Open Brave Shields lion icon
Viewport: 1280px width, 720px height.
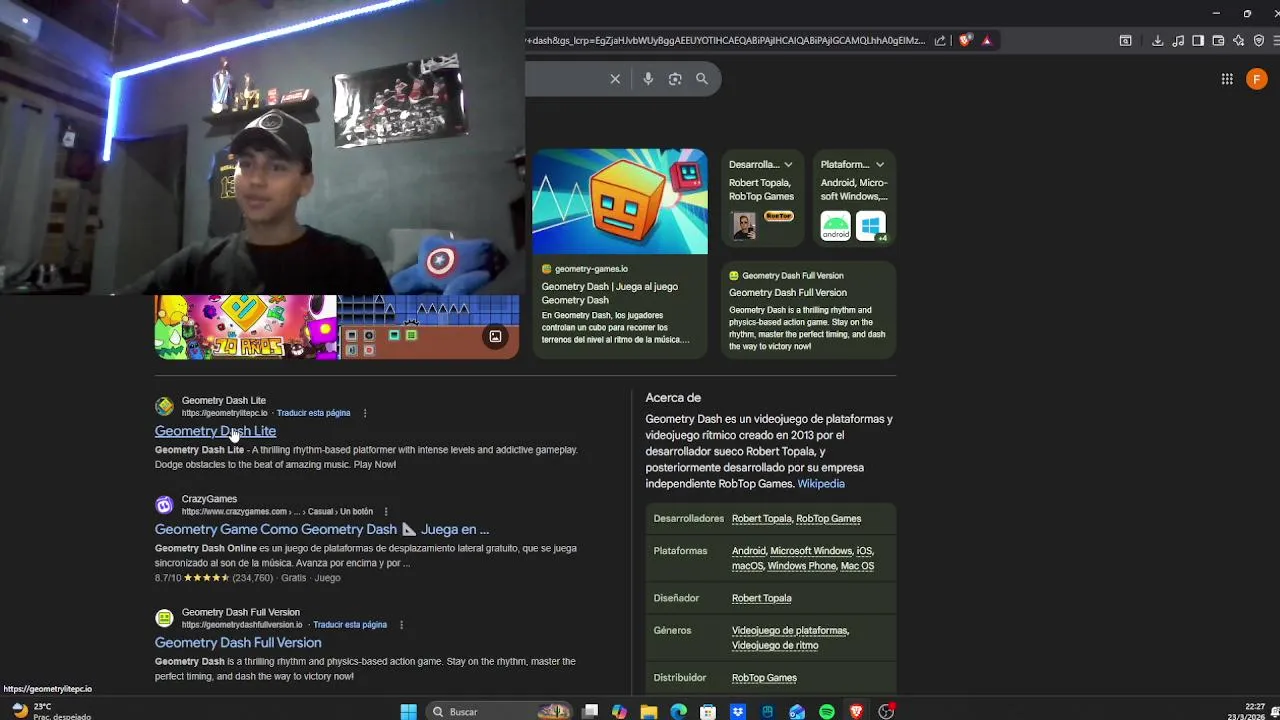click(x=965, y=41)
